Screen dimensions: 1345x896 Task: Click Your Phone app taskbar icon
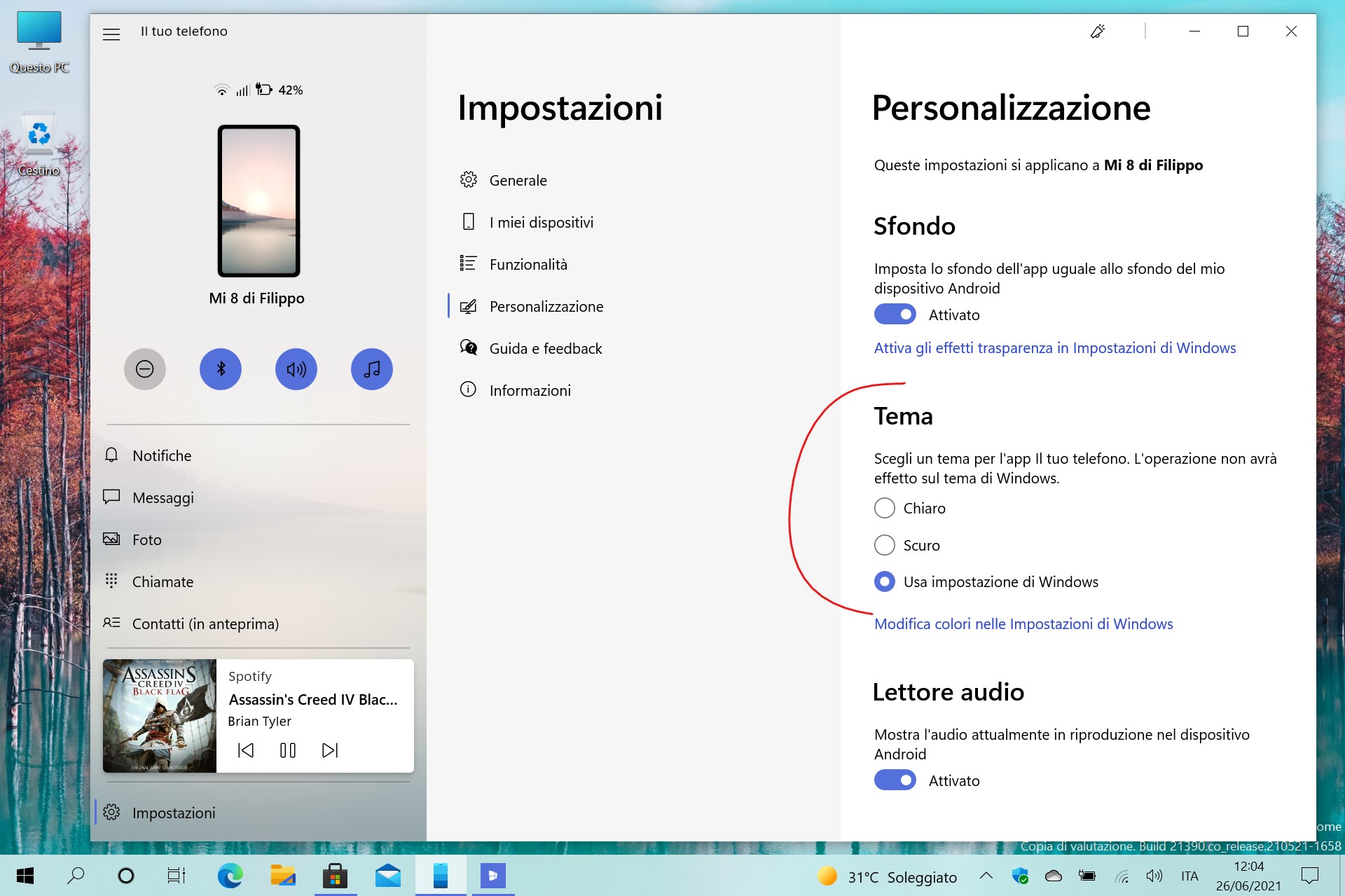coord(441,876)
